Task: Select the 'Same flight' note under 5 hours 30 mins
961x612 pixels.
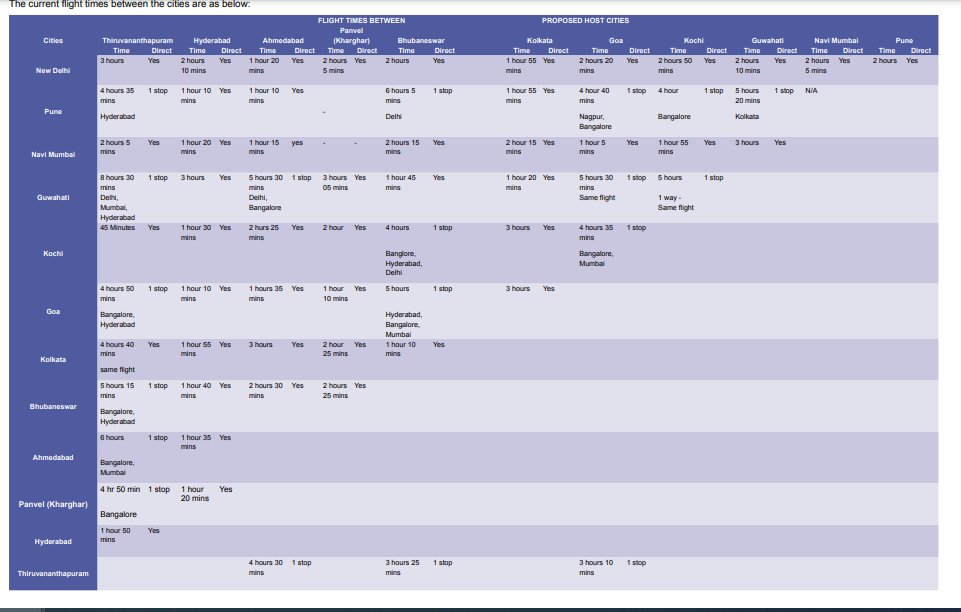Action: click(x=598, y=197)
